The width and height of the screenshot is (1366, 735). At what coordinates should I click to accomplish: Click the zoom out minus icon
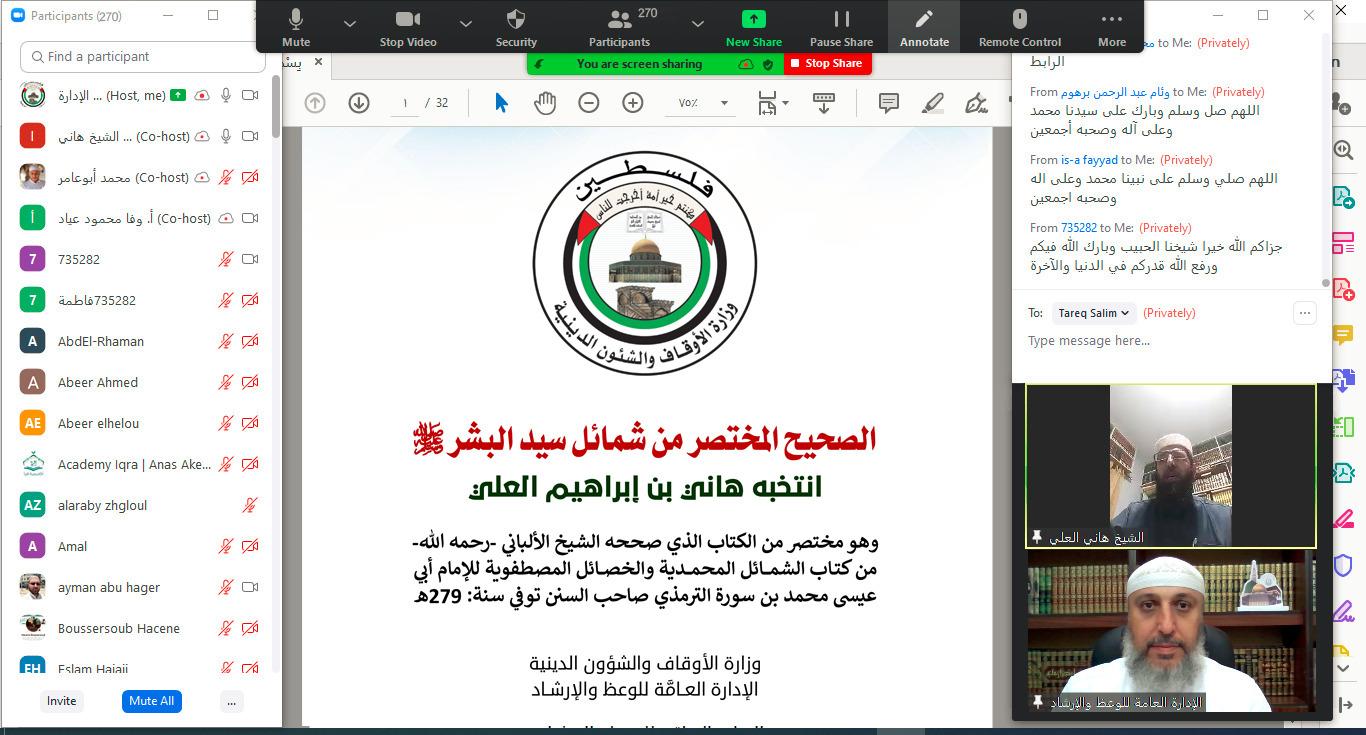[x=589, y=103]
